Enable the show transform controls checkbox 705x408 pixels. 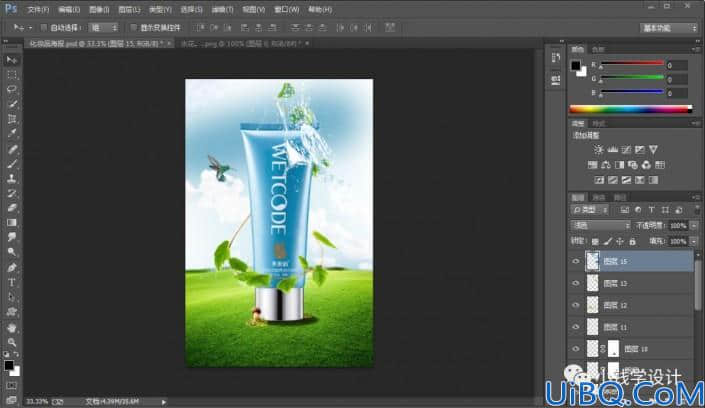[133, 28]
